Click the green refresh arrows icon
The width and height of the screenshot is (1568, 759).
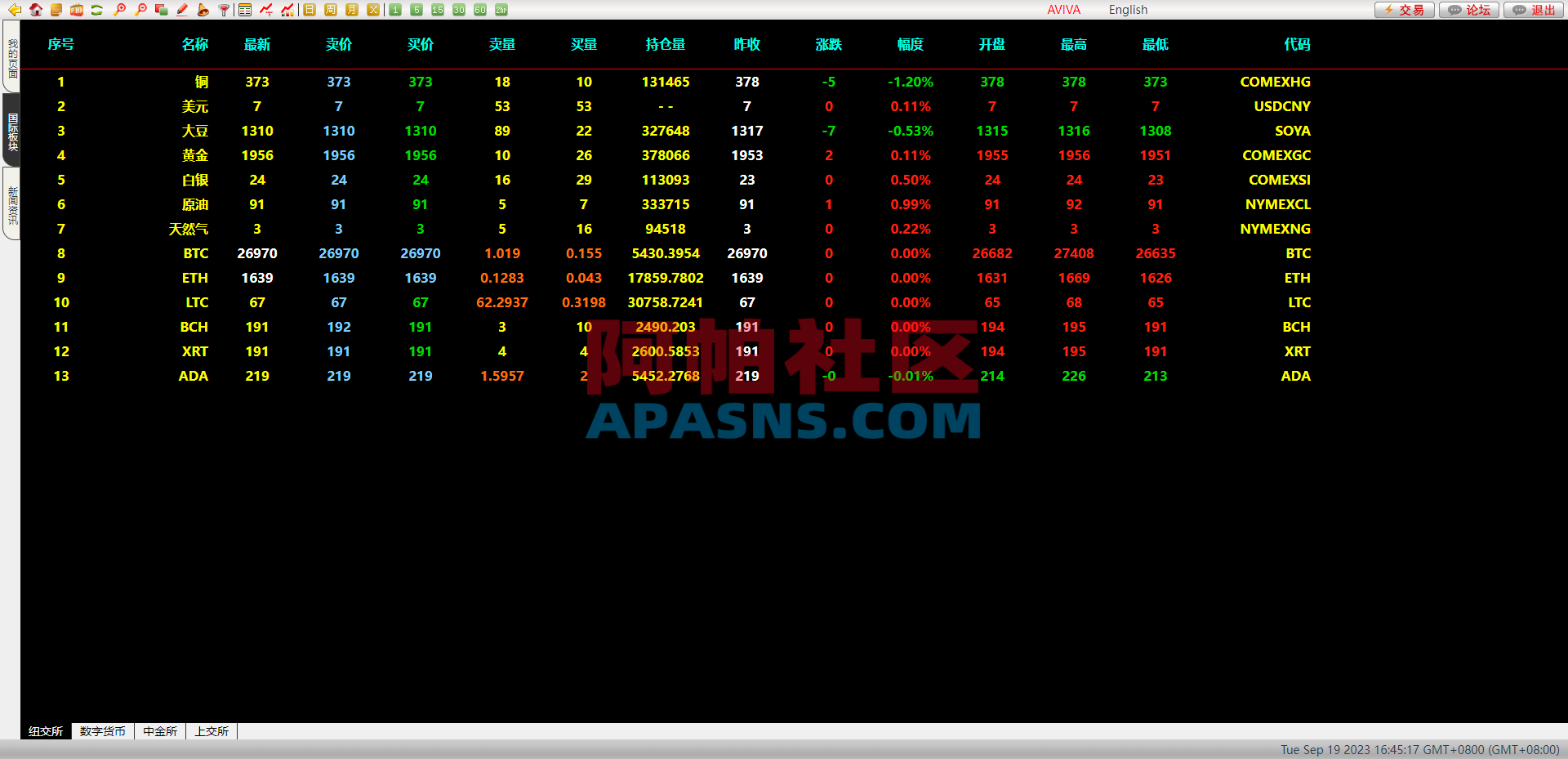97,10
